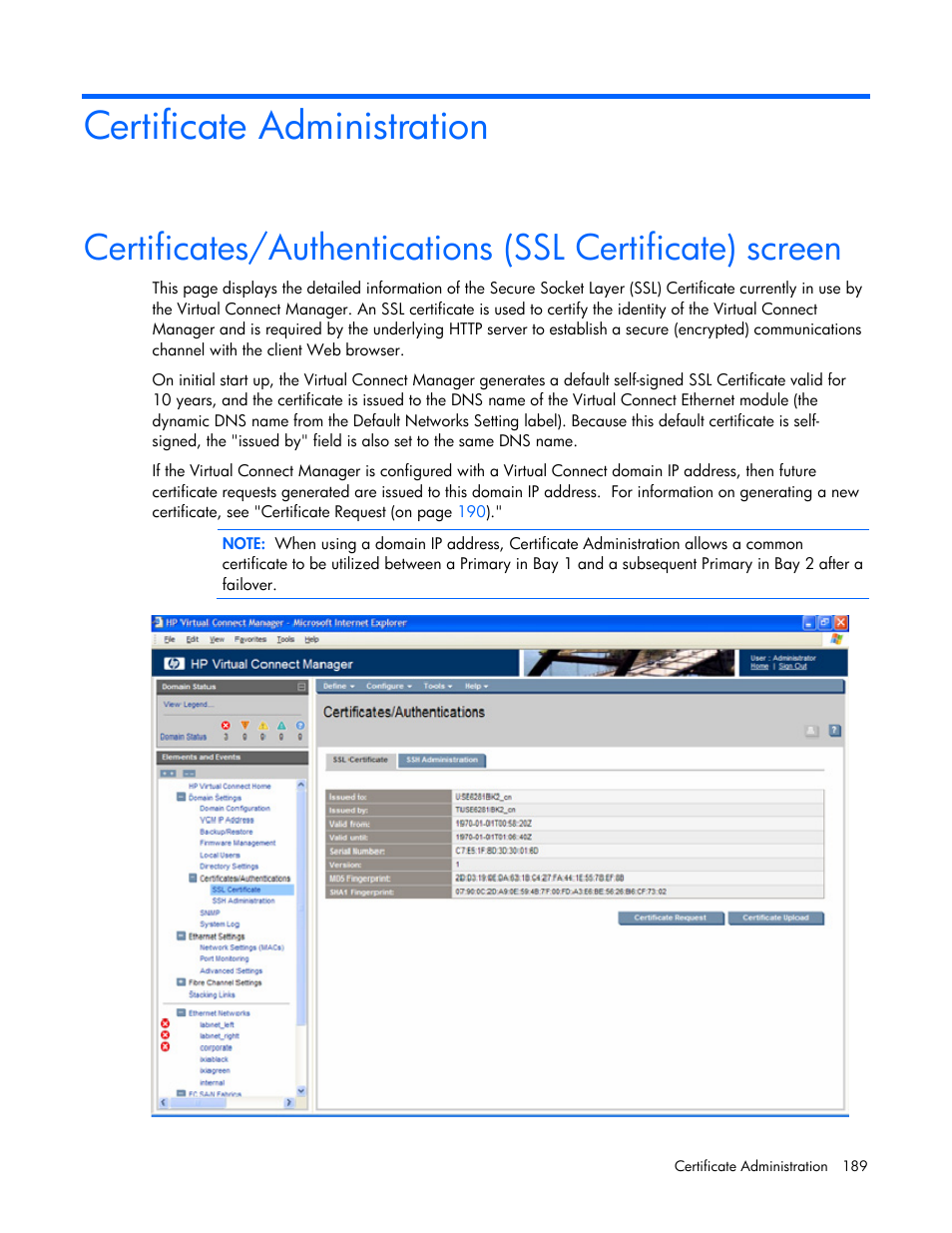The height and width of the screenshot is (1233, 952).
Task: Click the teal minor triangle status icon
Action: coord(281,726)
